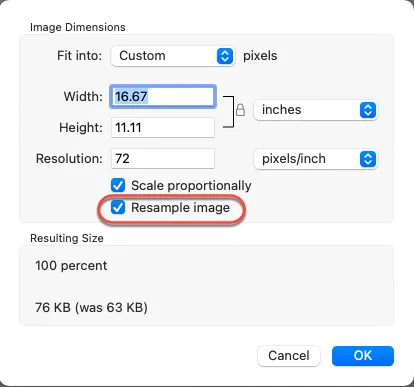This screenshot has width=414, height=387.
Task: Click the Height field showing 11.11
Action: (x=163, y=127)
